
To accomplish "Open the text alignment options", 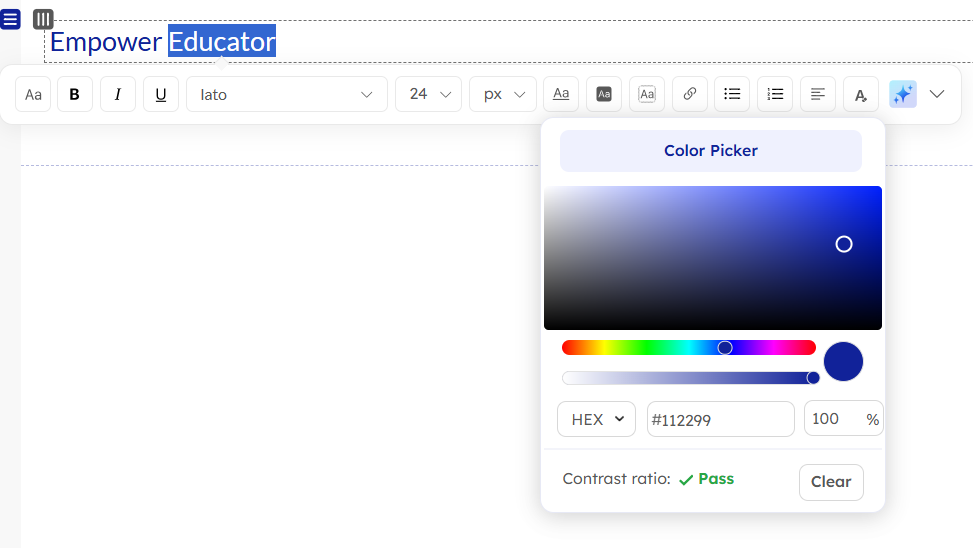I will (818, 94).
